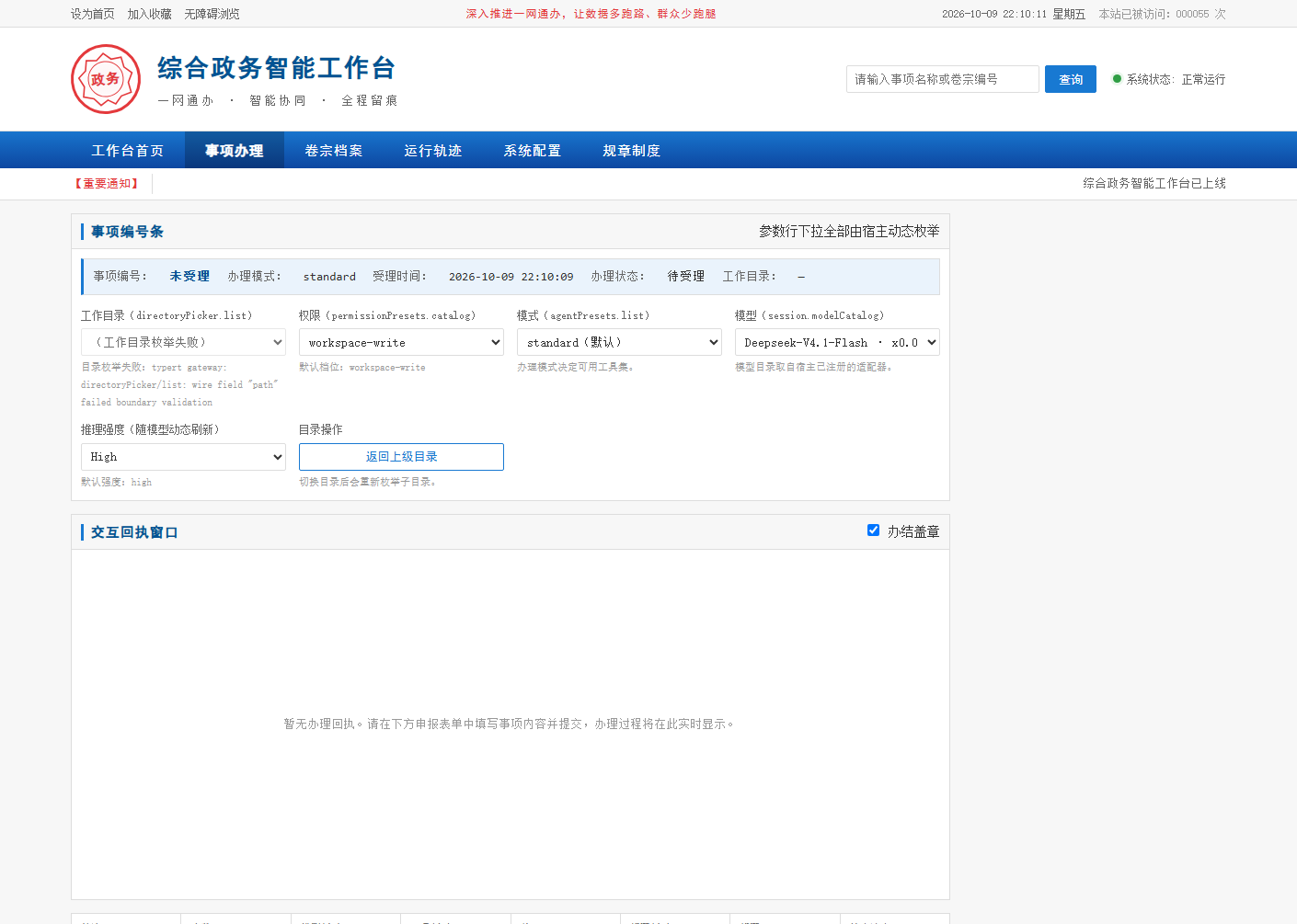
Task: Click the 系统状态: 正常运行 text
Action: [x=1176, y=79]
